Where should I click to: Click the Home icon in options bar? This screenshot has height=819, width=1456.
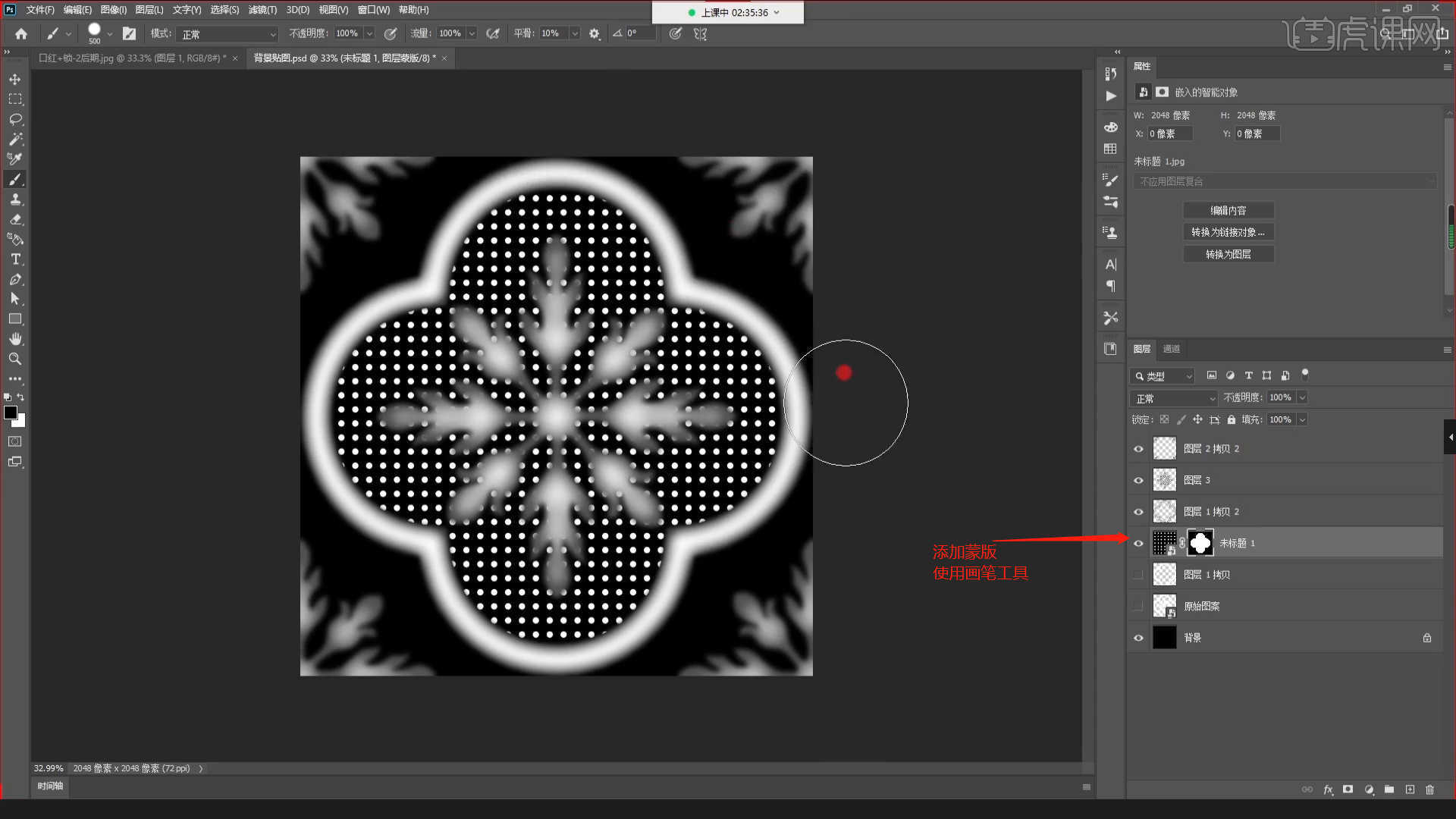[21, 33]
